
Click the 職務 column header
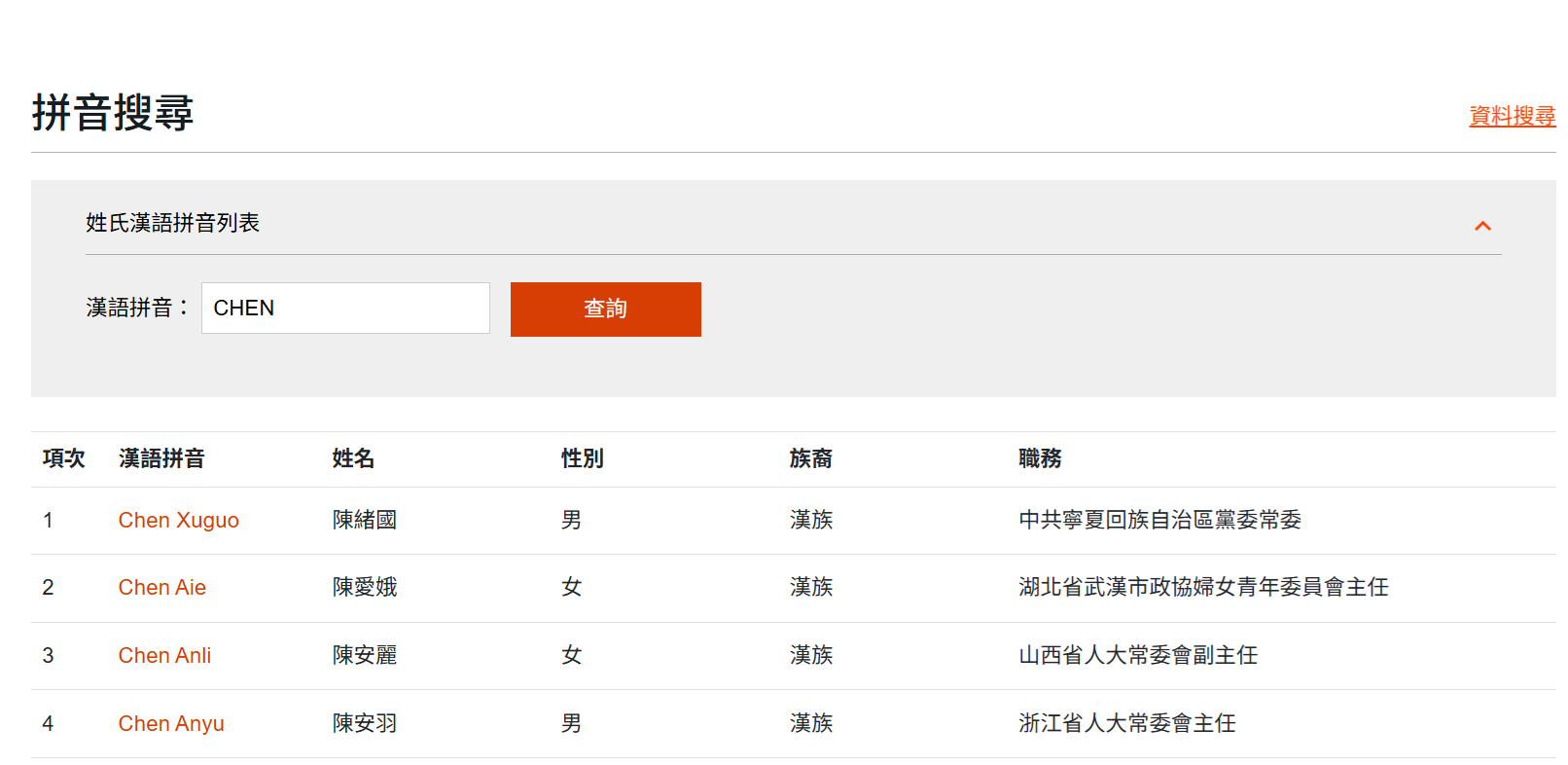(1039, 459)
